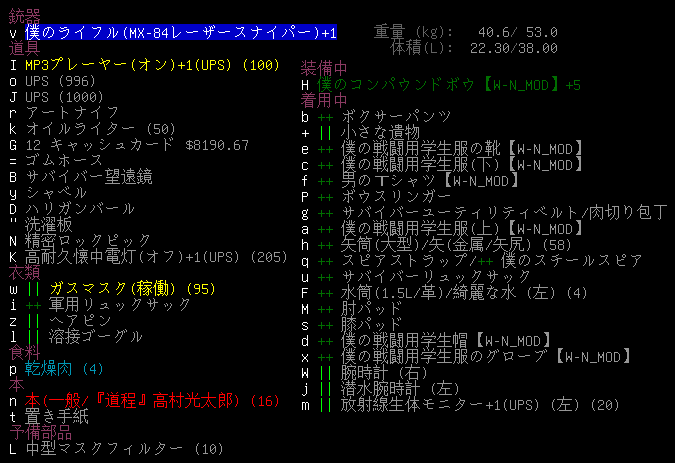Open the 着用中 worn section heading
Viewport: 675px width, 463px height.
pos(325,101)
